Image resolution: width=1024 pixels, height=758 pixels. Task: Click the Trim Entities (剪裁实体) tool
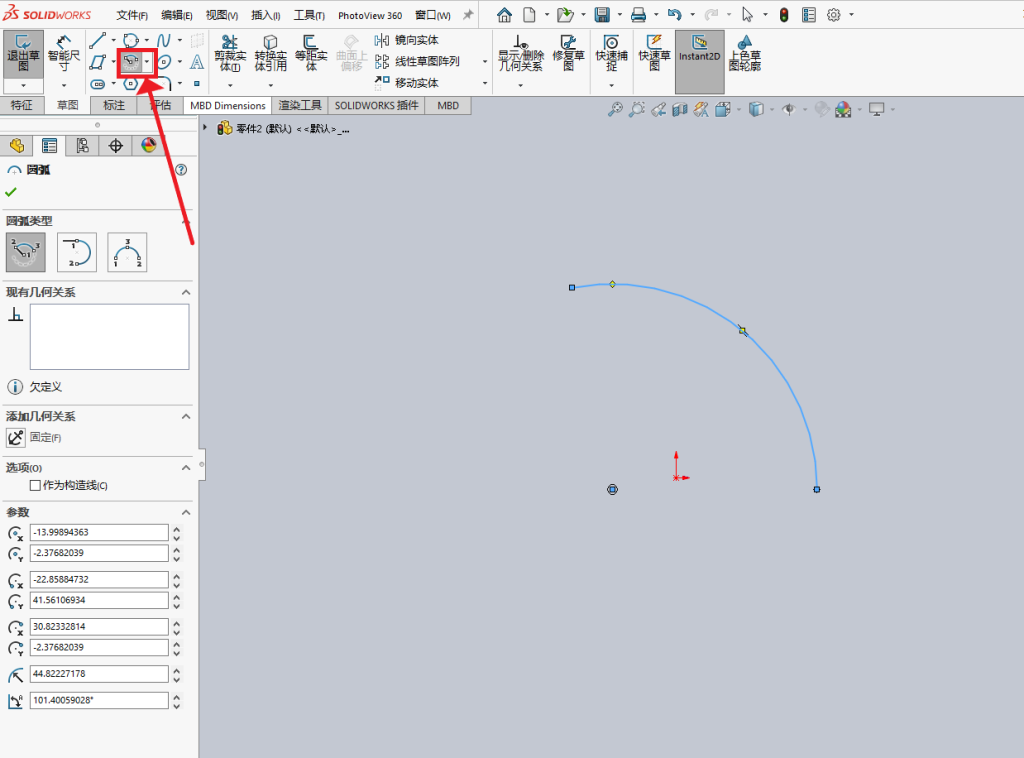(x=230, y=54)
